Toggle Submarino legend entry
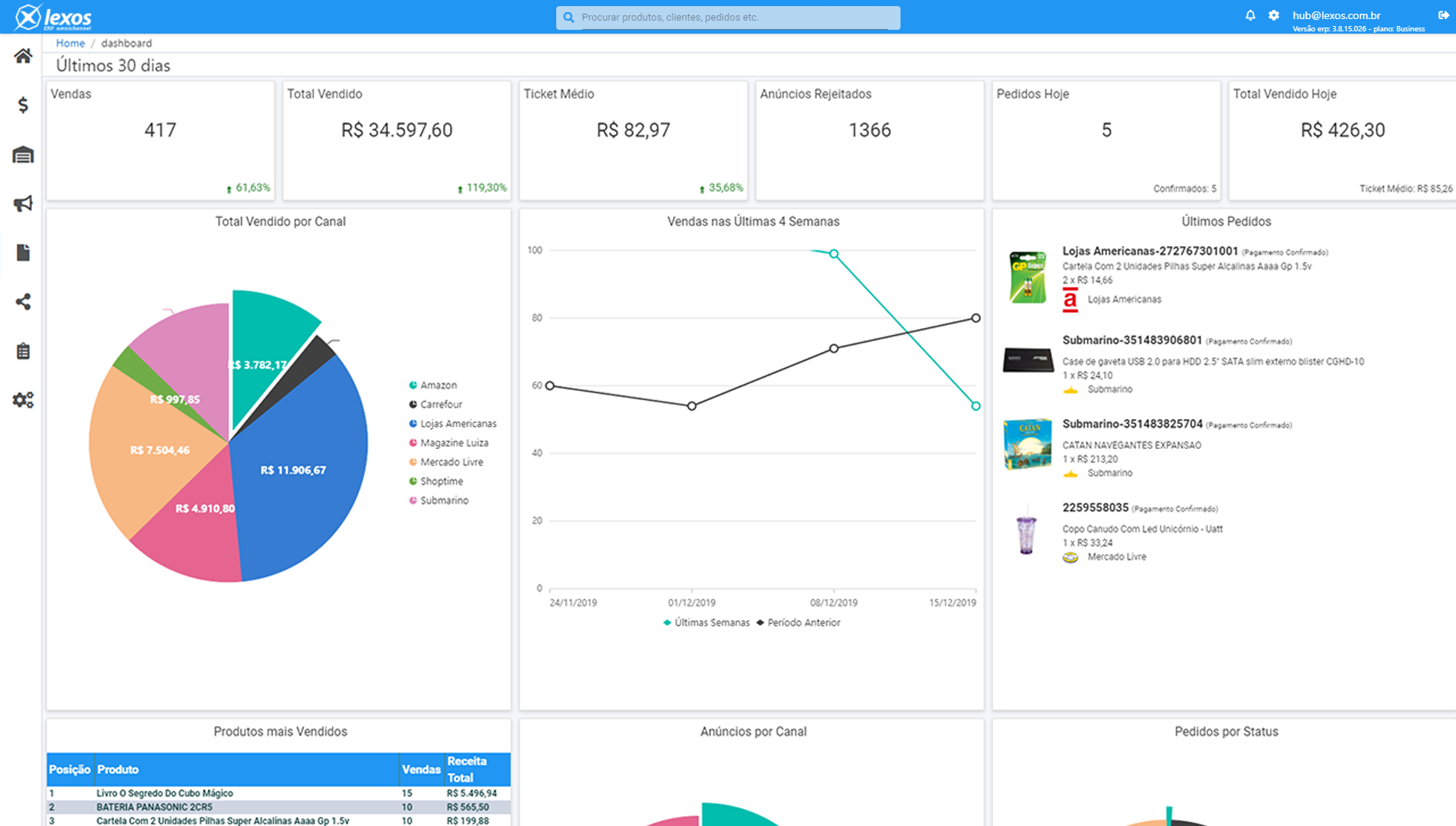 438,499
